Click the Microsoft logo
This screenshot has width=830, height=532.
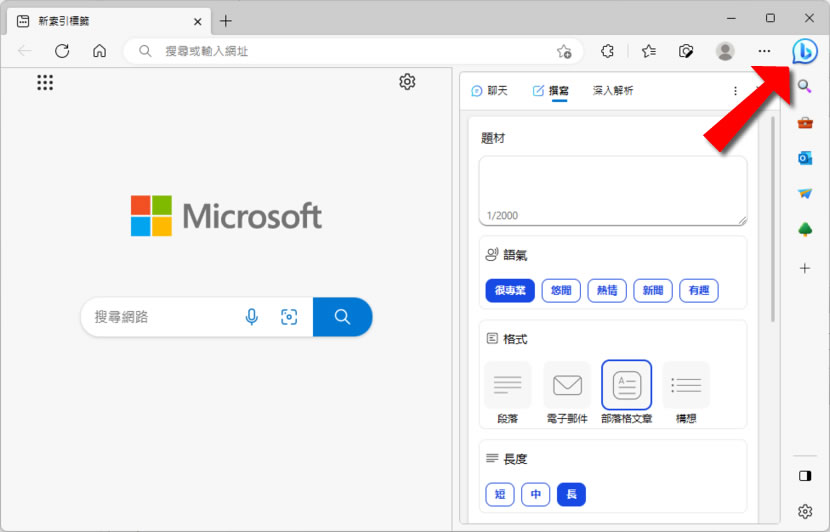227,215
